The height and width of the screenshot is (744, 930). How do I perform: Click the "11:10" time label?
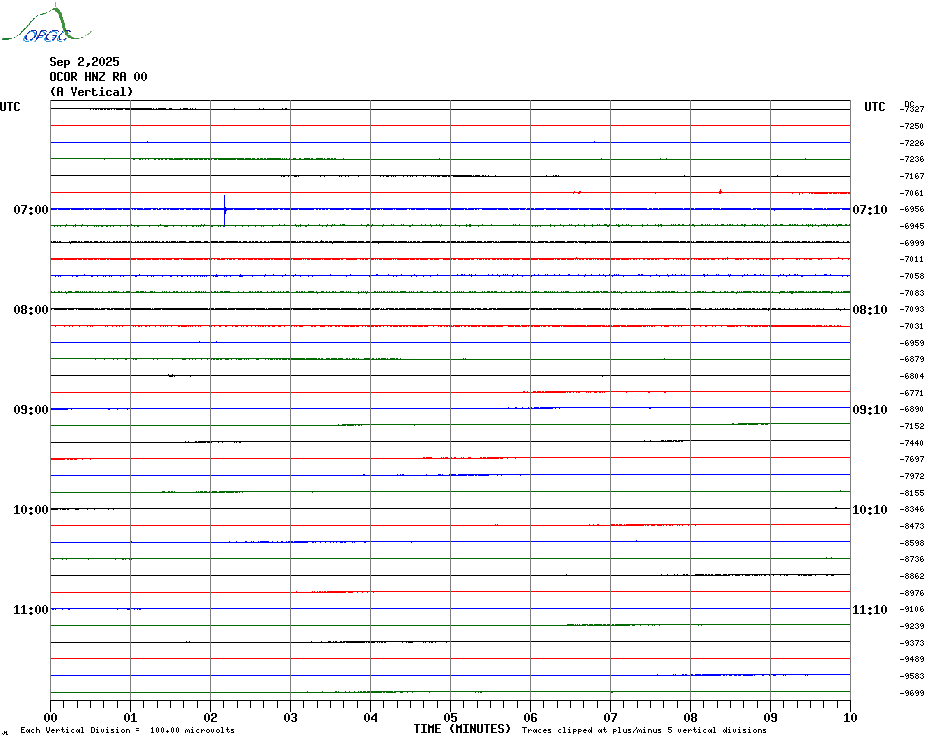(x=870, y=610)
